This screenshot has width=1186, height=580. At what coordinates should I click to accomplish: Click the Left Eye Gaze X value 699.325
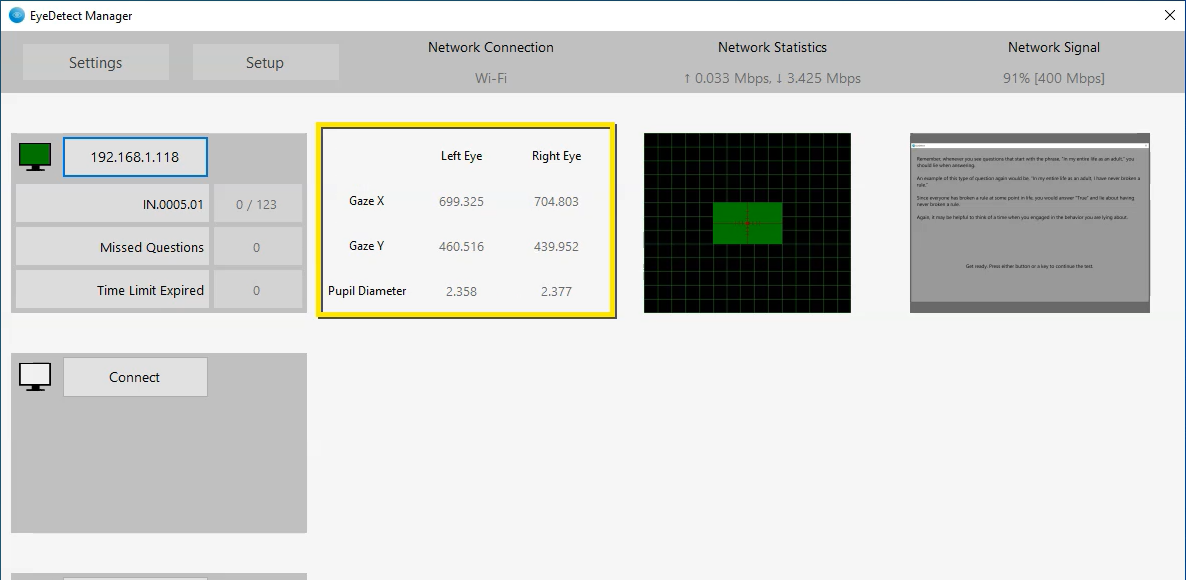point(461,202)
